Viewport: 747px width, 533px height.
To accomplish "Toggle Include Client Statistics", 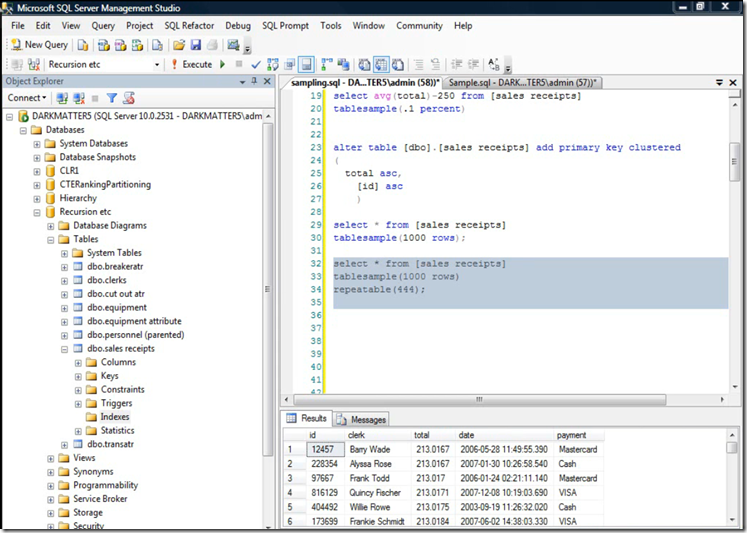I will [343, 64].
